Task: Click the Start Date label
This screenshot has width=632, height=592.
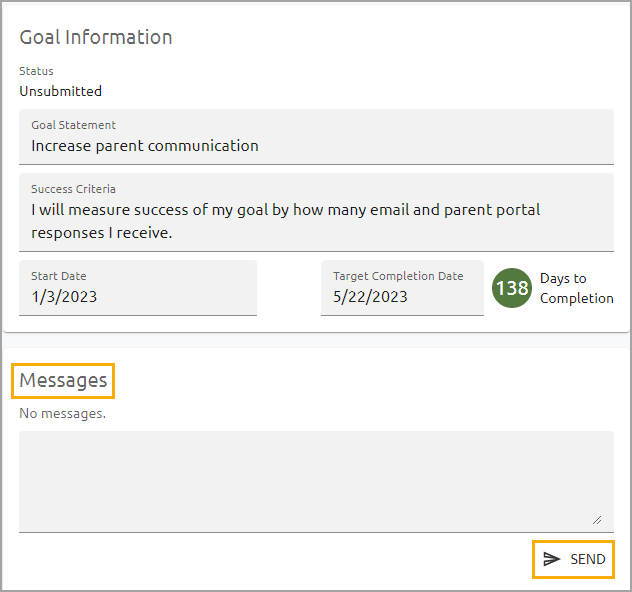Action: click(x=58, y=276)
